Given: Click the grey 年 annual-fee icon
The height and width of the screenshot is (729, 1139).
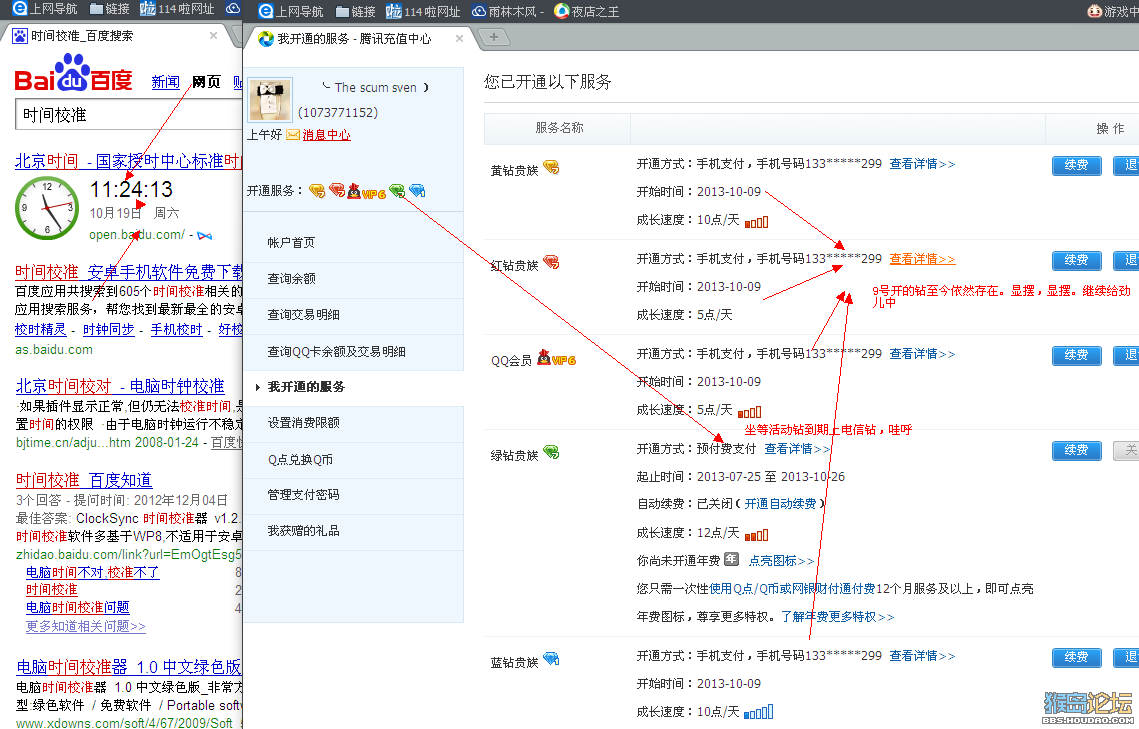Looking at the screenshot, I should click(x=731, y=559).
